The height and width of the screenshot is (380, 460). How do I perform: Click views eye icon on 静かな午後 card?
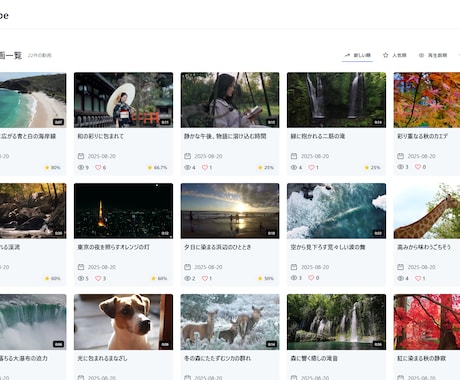187,167
